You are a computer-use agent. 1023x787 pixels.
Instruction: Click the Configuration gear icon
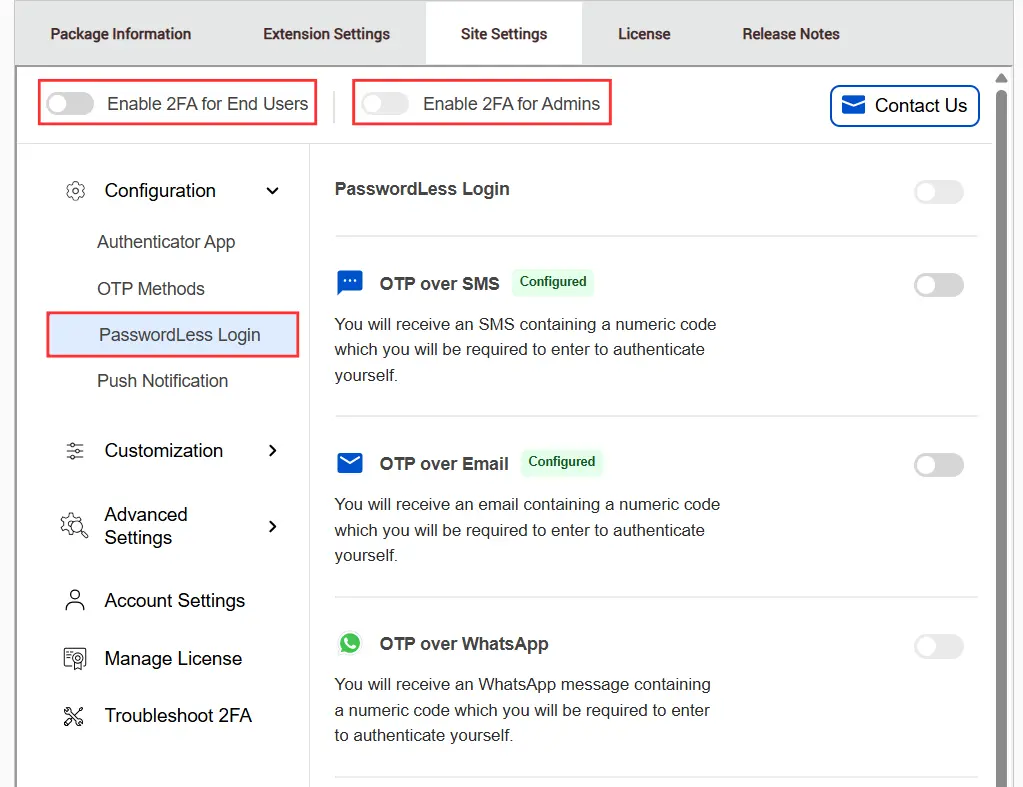point(75,190)
